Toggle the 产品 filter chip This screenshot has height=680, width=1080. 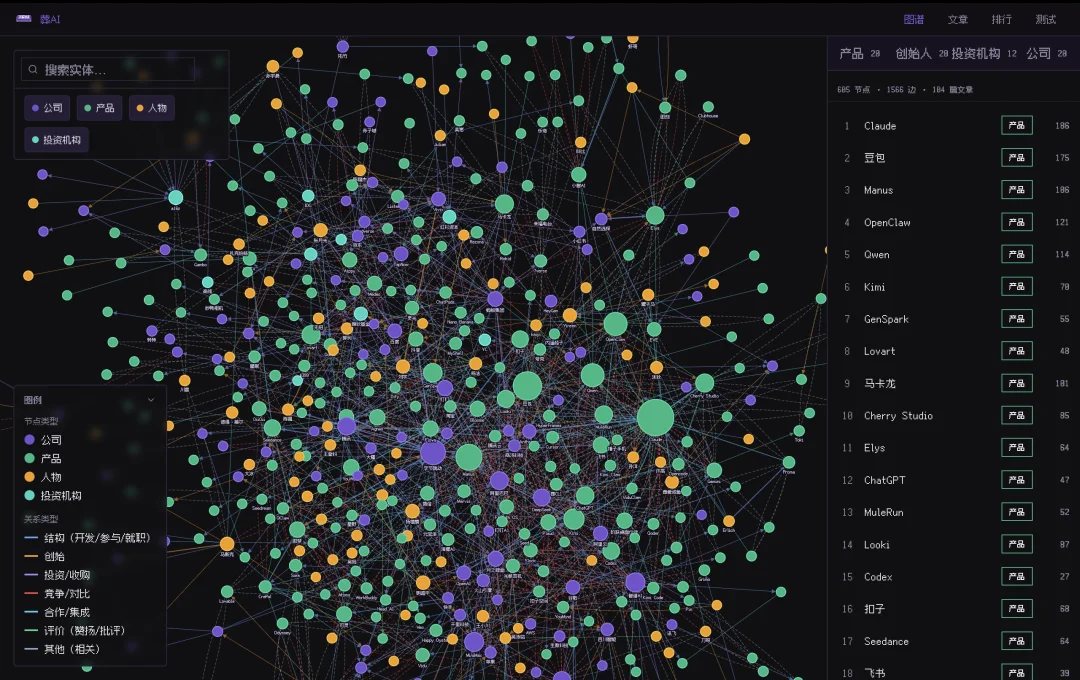click(99, 108)
